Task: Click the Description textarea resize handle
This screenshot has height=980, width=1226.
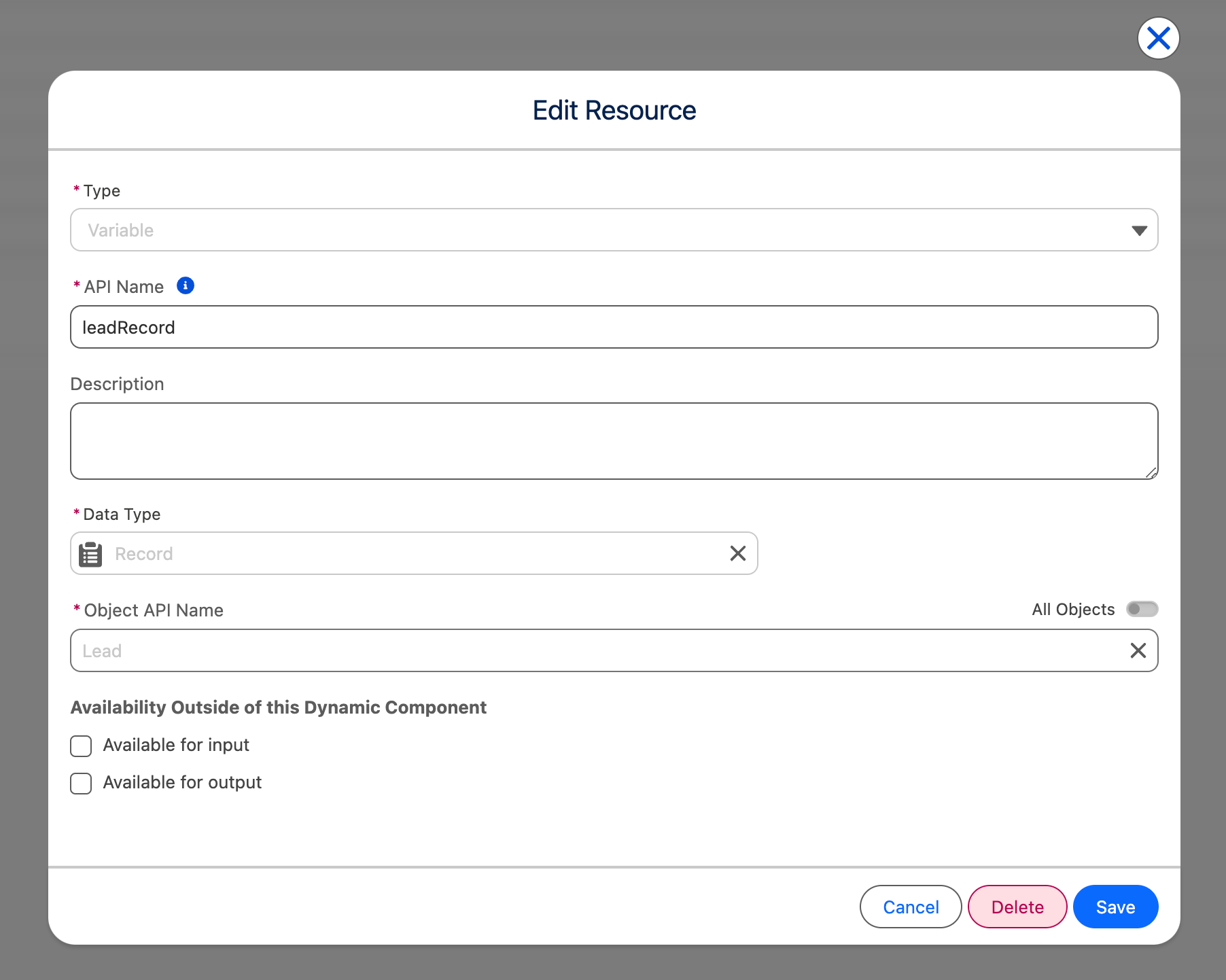Action: 1151,472
